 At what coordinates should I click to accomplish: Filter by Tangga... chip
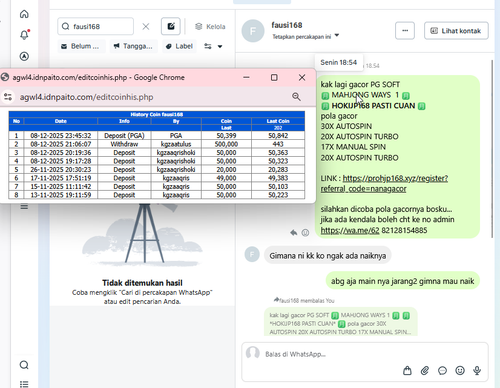(134, 46)
